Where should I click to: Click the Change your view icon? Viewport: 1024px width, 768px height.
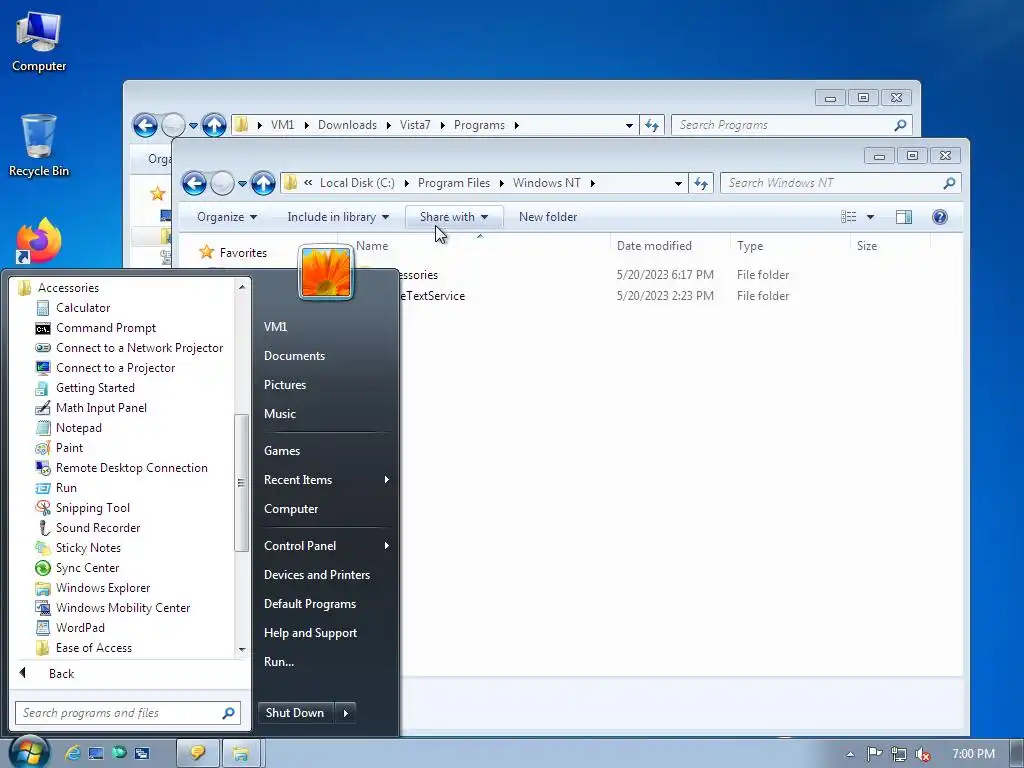point(848,217)
